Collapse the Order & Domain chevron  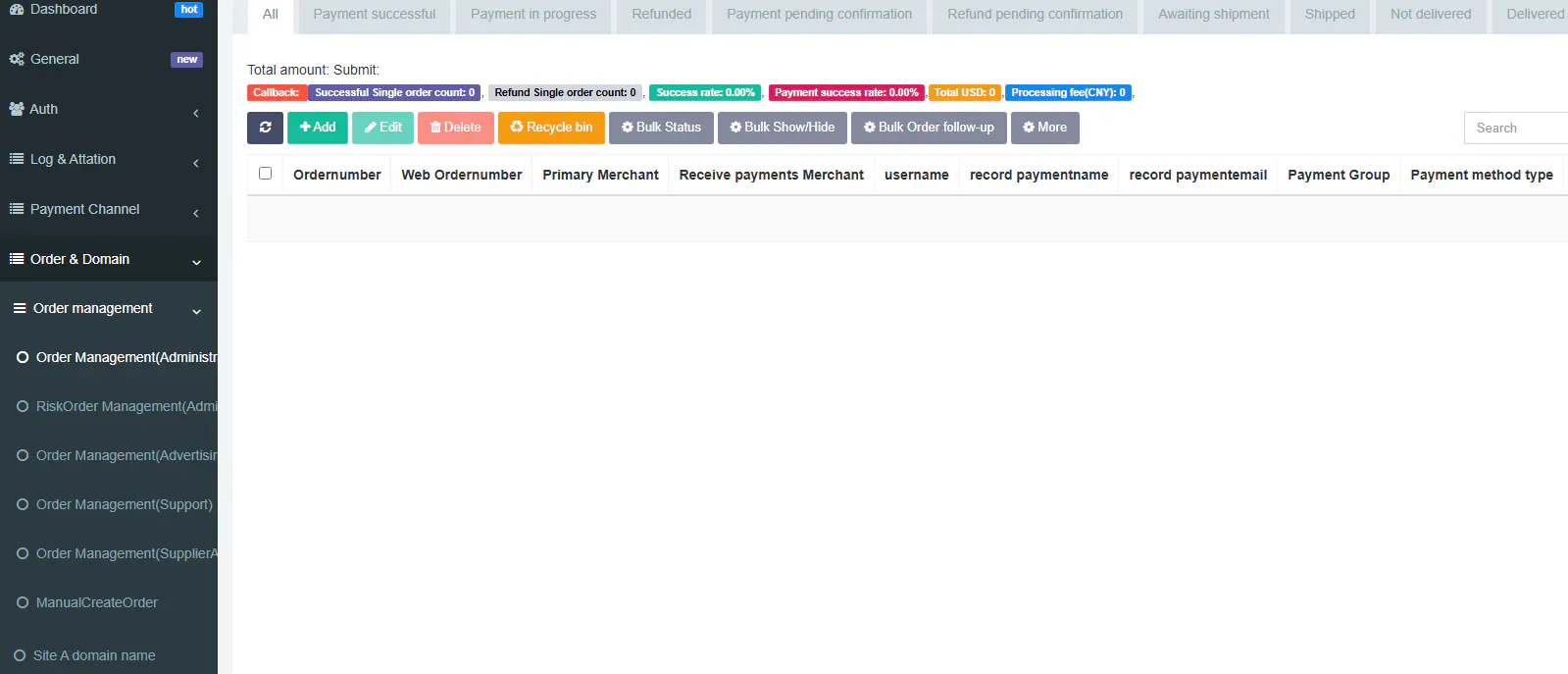pyautogui.click(x=196, y=263)
